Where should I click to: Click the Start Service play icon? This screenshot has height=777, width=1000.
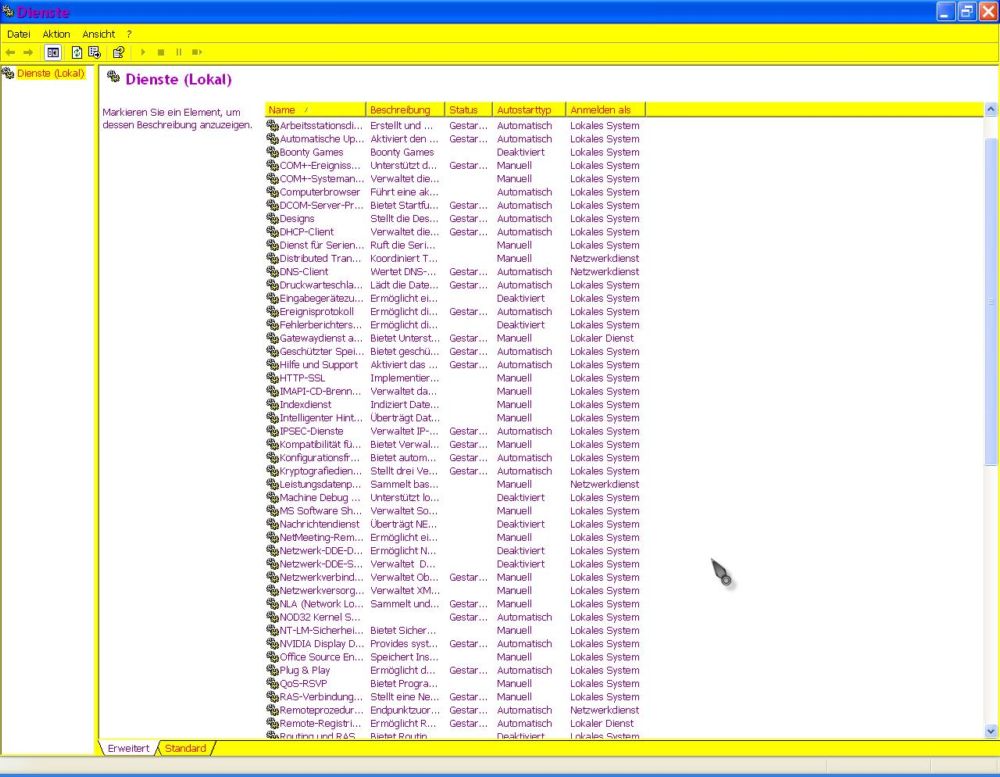(143, 52)
